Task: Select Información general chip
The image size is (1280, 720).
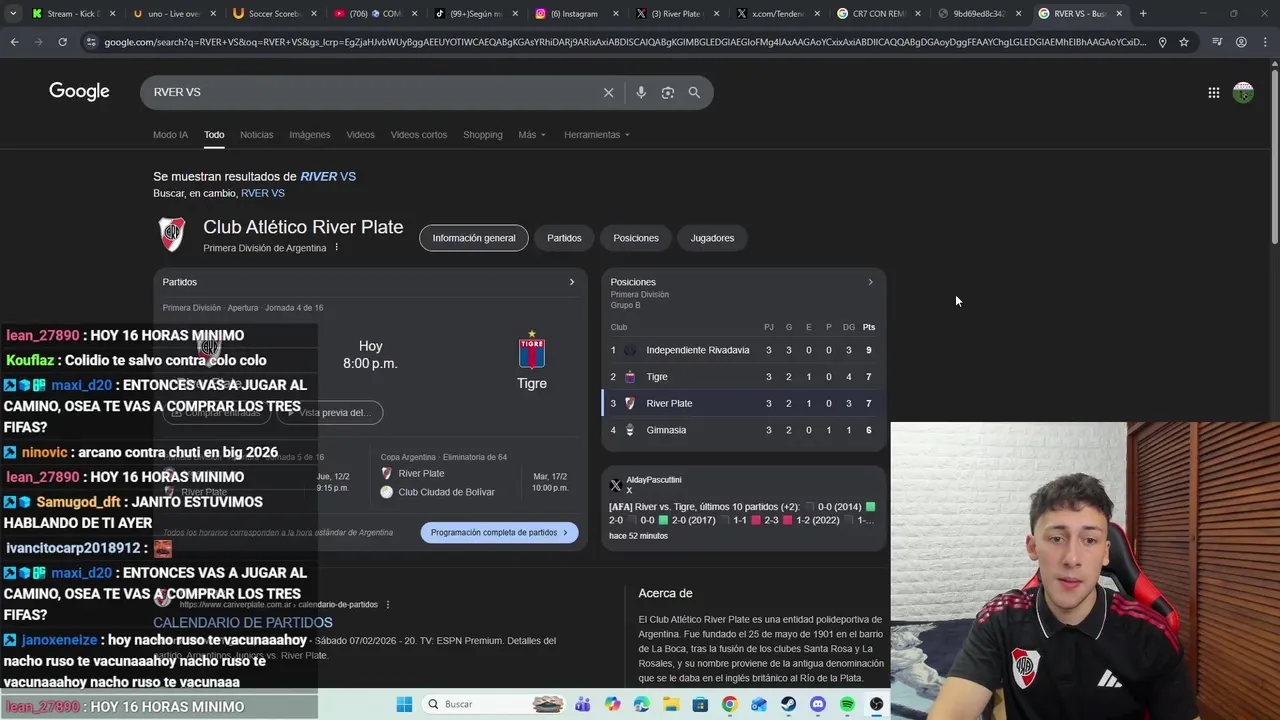Action: 474,238
